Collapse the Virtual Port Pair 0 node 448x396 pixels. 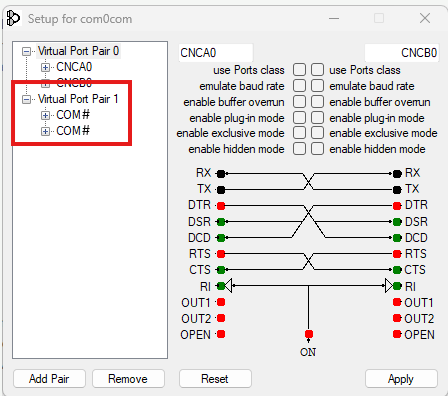[x=26, y=52]
